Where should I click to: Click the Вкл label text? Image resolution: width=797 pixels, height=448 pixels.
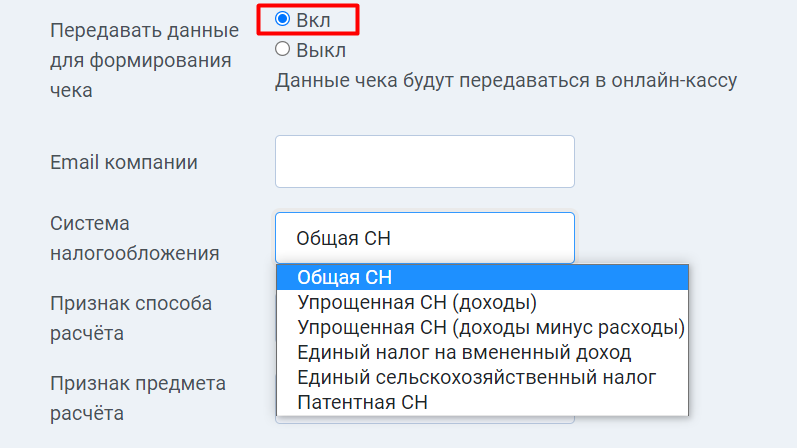click(313, 20)
